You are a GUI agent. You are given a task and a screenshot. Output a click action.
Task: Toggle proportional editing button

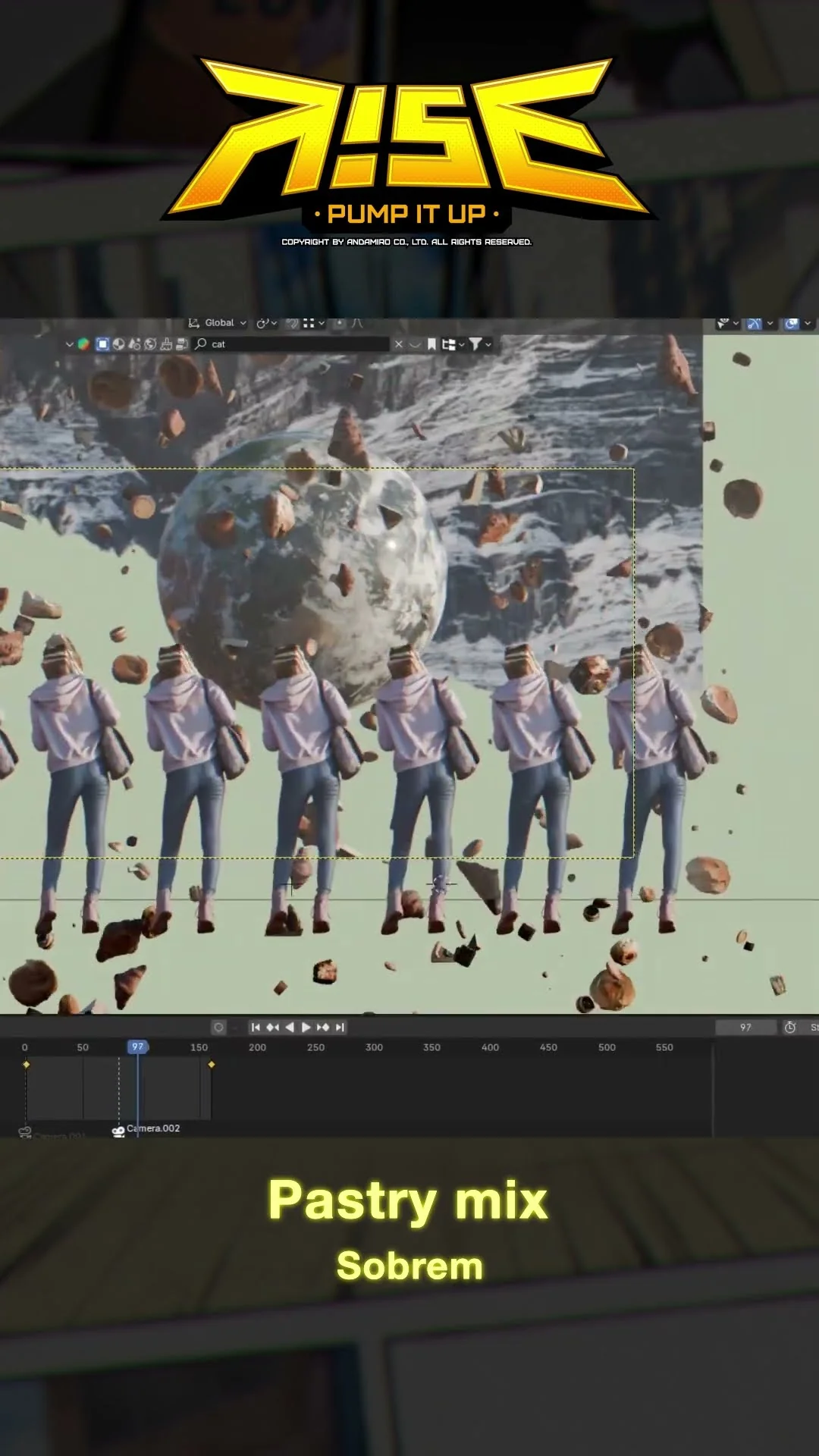(339, 323)
